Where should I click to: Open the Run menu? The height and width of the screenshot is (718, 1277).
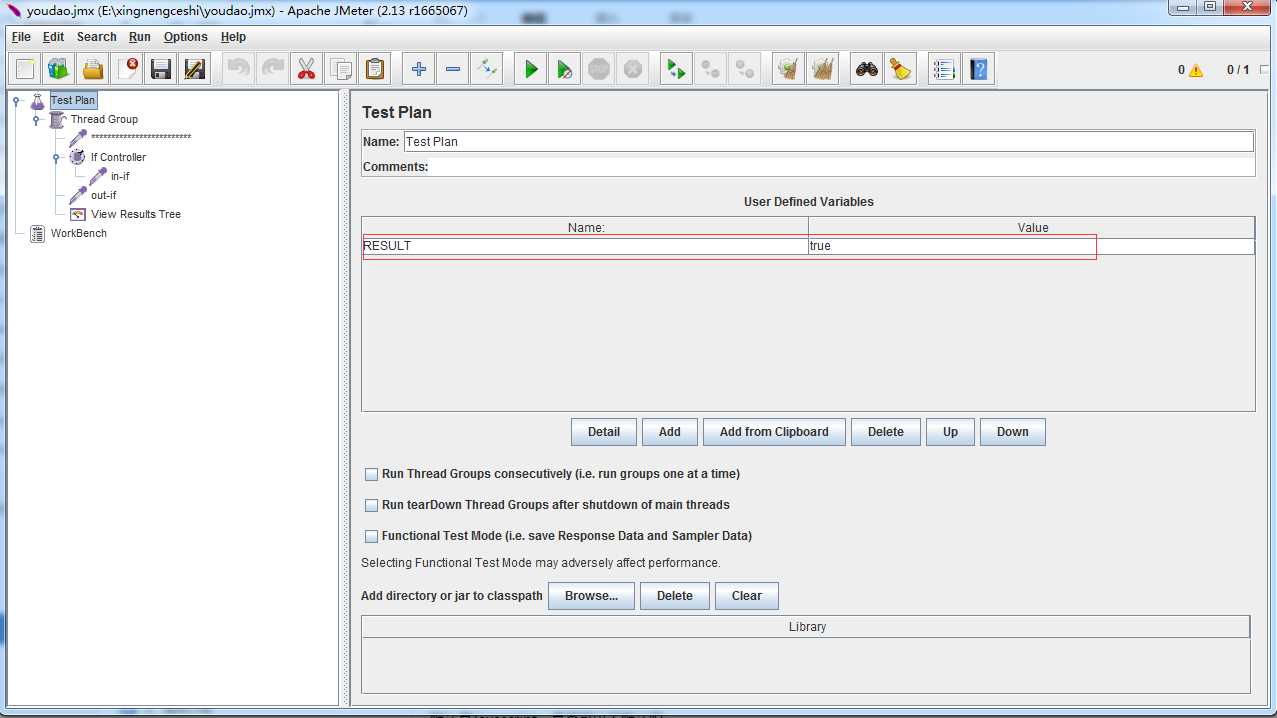(140, 37)
